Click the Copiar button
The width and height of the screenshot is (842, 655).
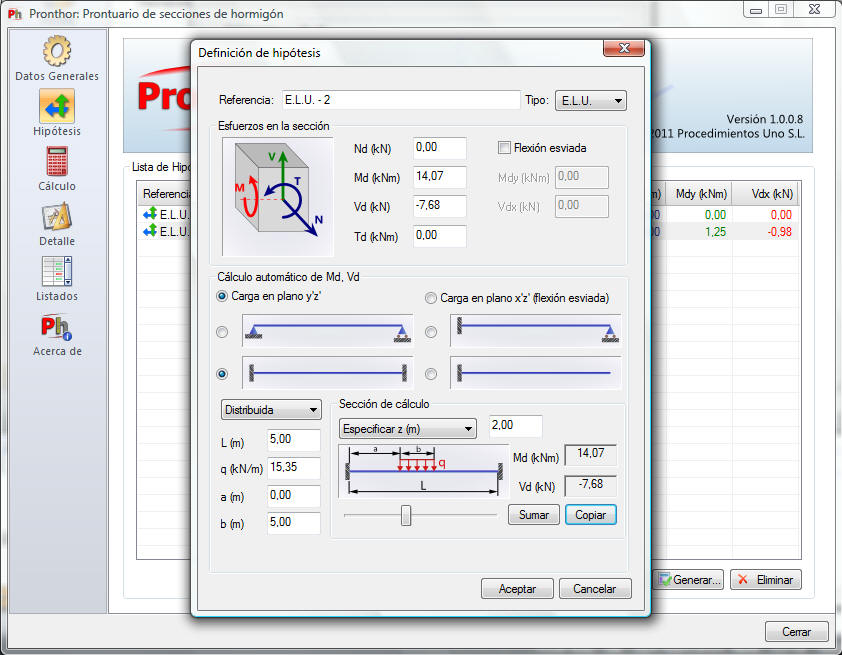coord(591,514)
